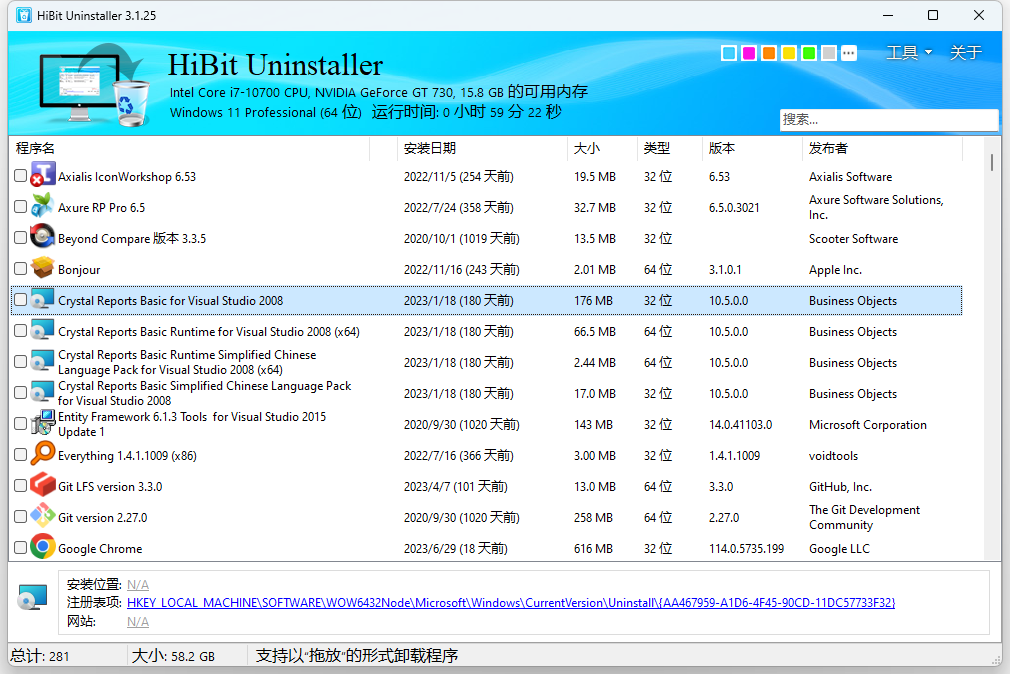Click the GitHub, Inc. publisher cell
Viewport: 1010px width, 674px height.
click(x=841, y=486)
